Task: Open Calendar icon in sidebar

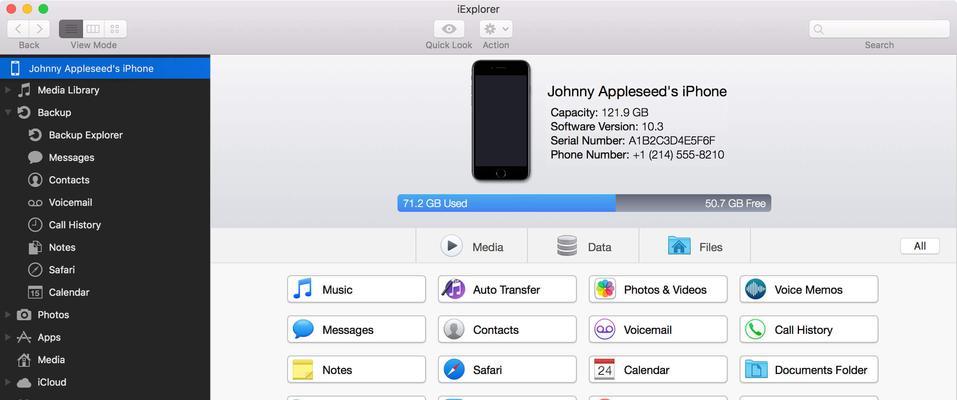Action: point(35,293)
